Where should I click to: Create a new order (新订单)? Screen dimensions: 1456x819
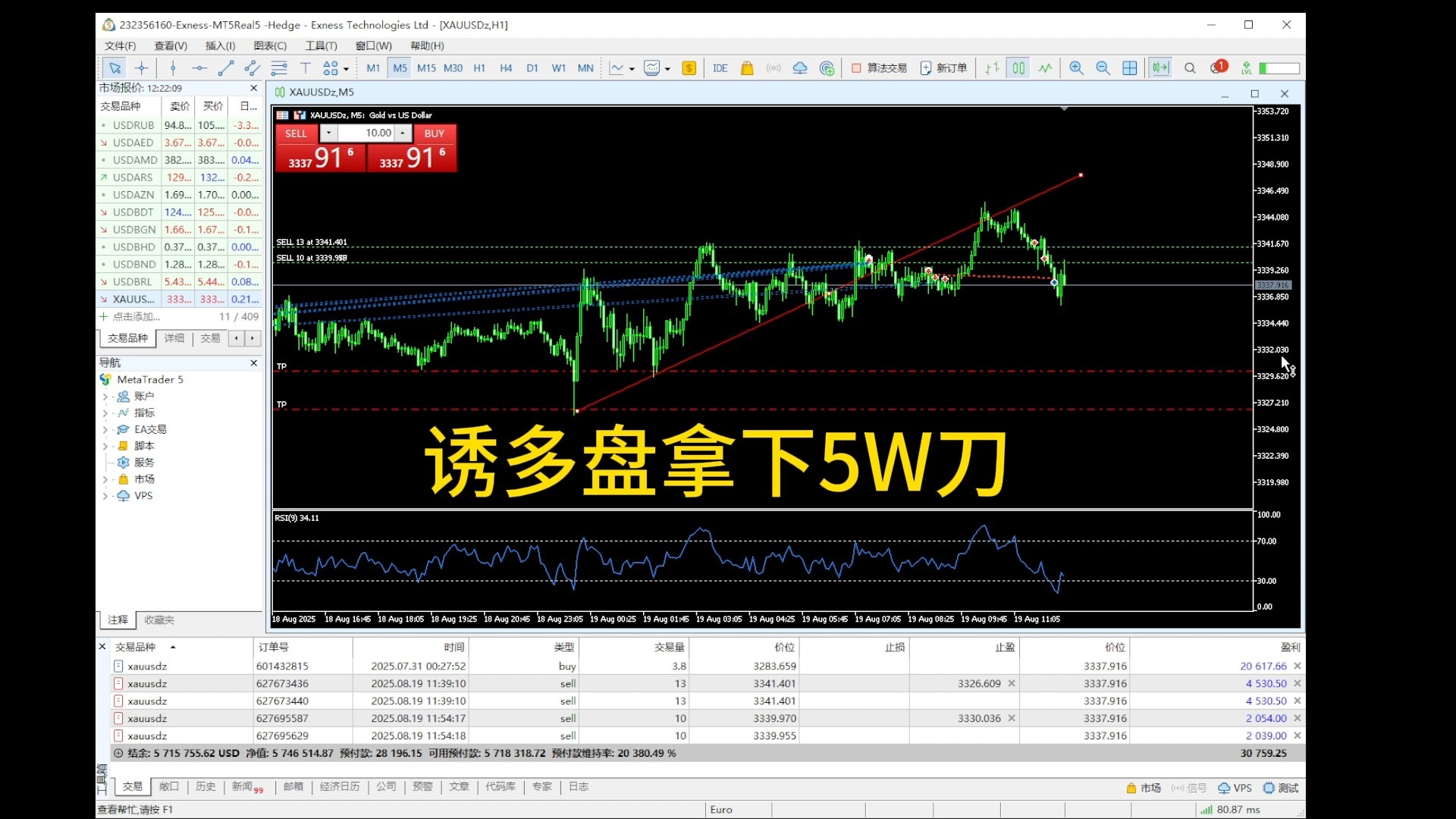click(943, 68)
